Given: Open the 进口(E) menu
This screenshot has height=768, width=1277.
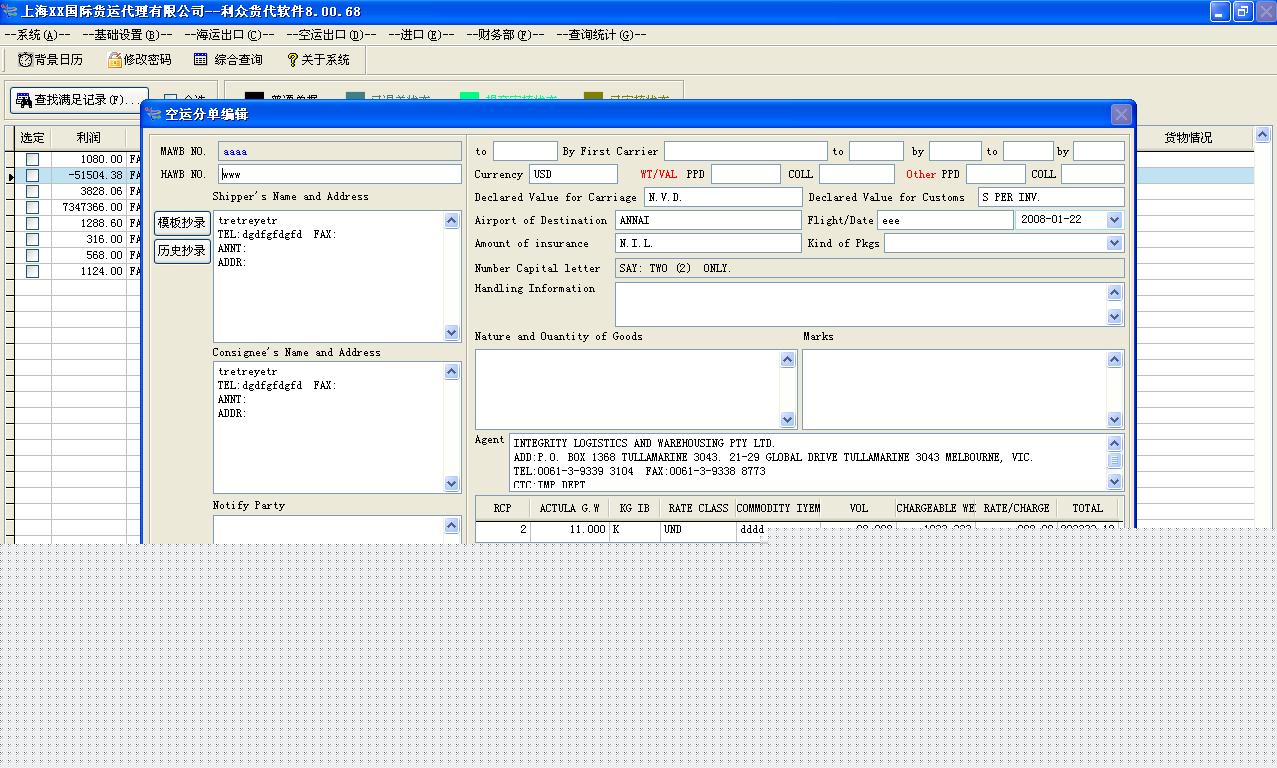Looking at the screenshot, I should pyautogui.click(x=421, y=35).
